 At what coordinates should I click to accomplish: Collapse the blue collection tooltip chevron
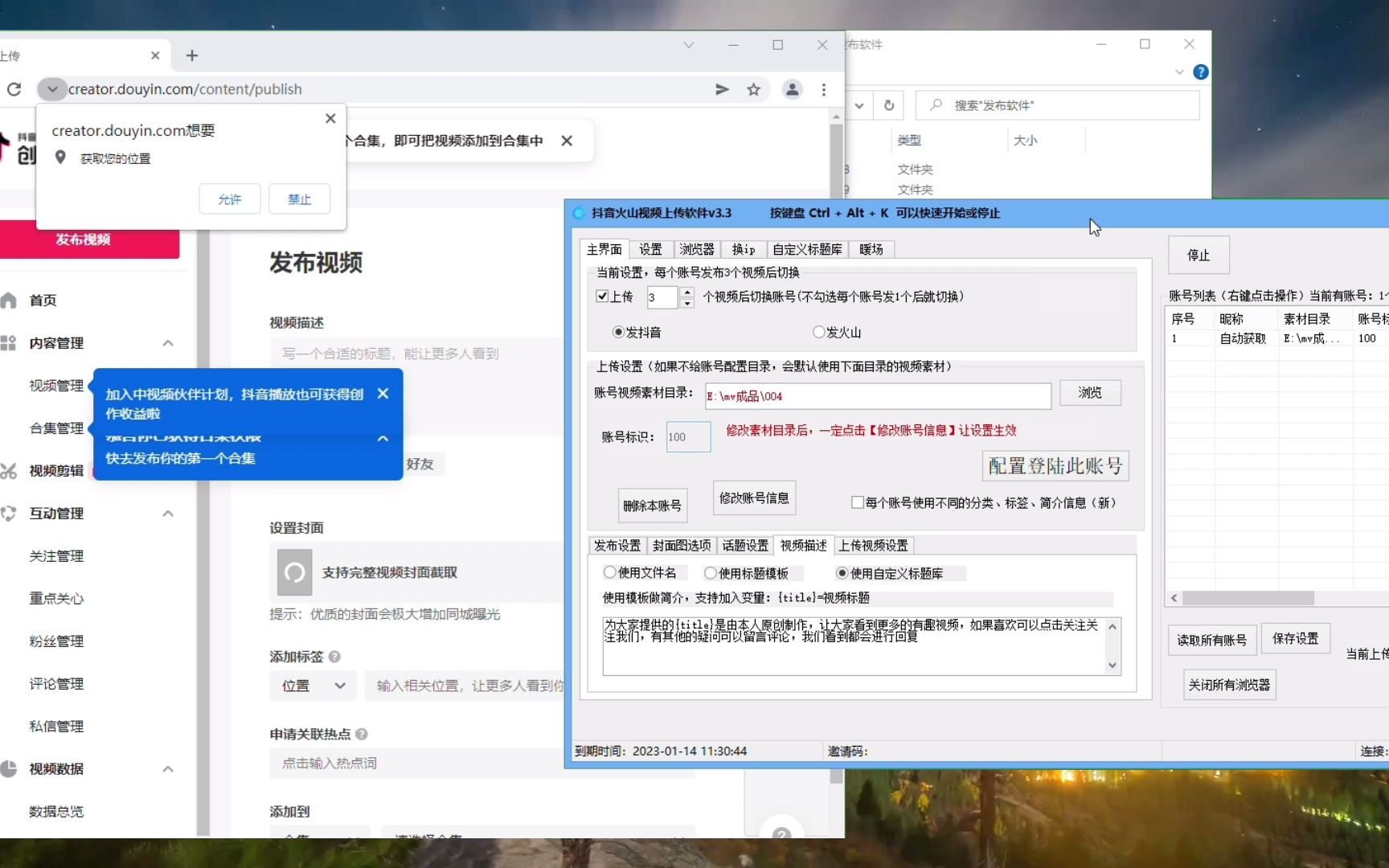[x=383, y=438]
